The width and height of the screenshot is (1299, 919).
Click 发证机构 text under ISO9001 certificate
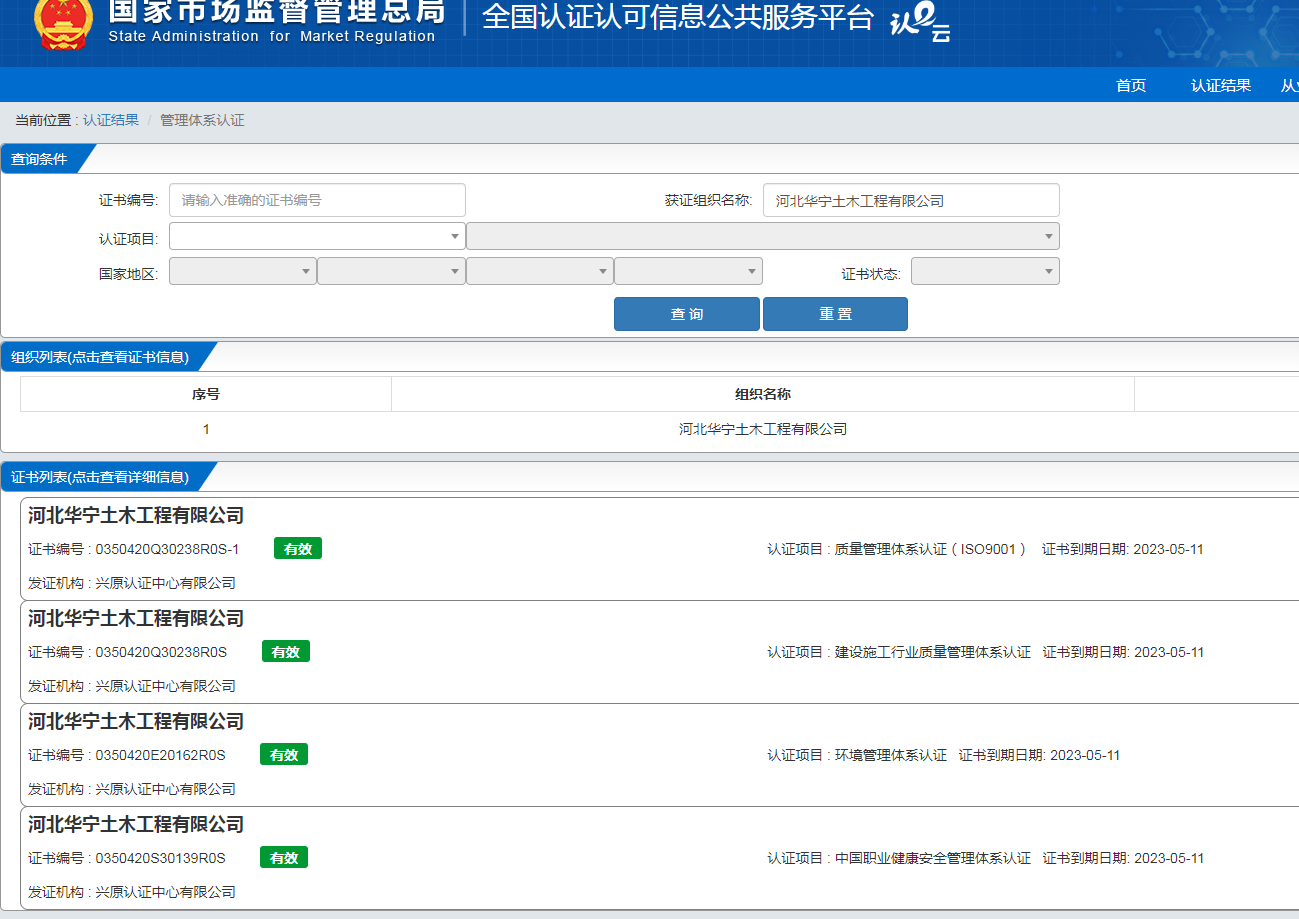[x=132, y=583]
